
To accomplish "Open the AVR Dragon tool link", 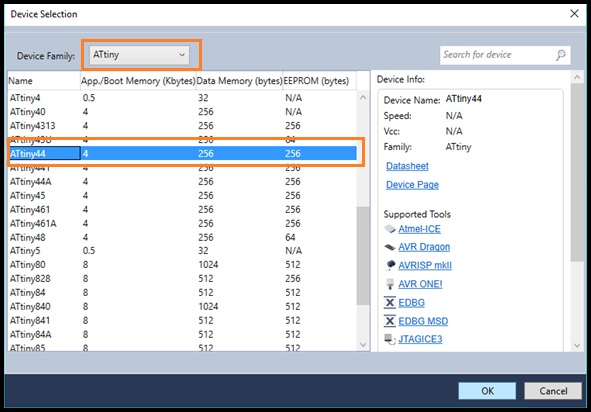I will click(x=424, y=247).
